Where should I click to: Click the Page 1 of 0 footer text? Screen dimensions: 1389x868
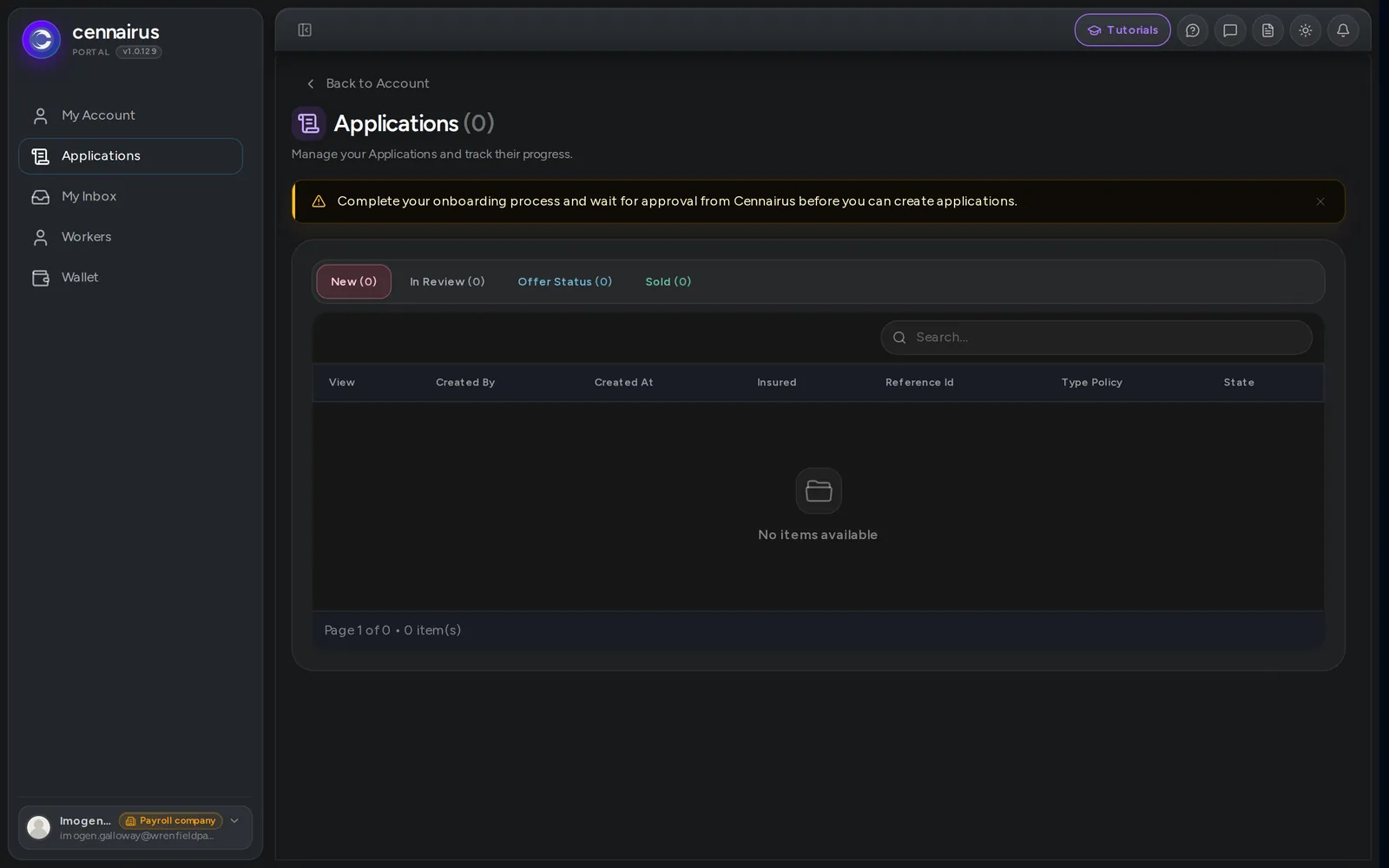392,631
